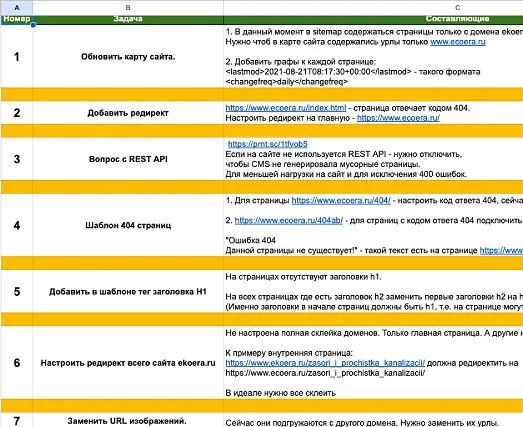Click the text '<changefreq>daily</changefreq>'

coord(287,82)
